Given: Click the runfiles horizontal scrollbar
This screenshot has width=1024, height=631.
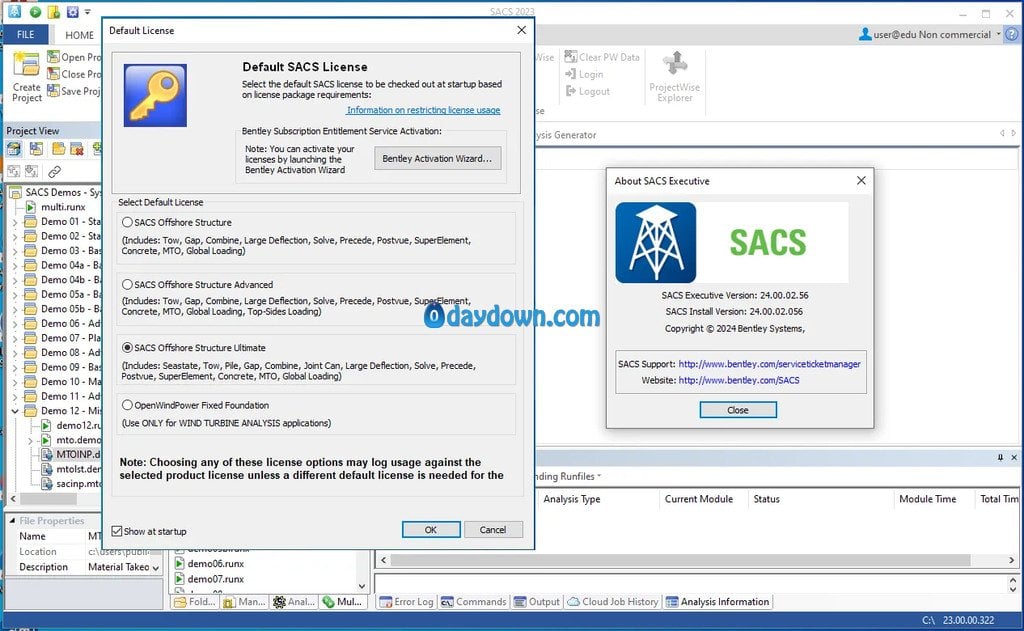Looking at the screenshot, I should tap(680, 560).
